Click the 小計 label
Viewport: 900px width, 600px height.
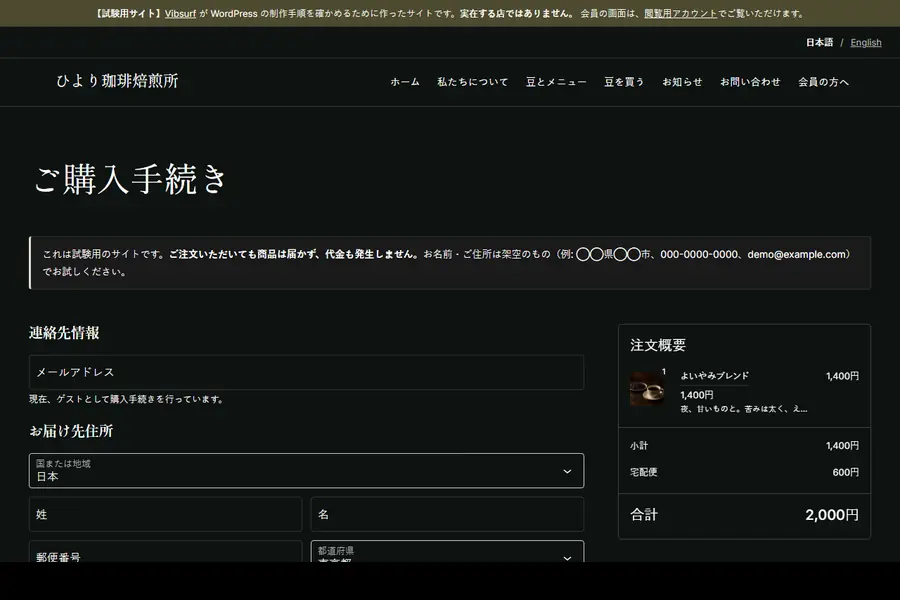639,446
